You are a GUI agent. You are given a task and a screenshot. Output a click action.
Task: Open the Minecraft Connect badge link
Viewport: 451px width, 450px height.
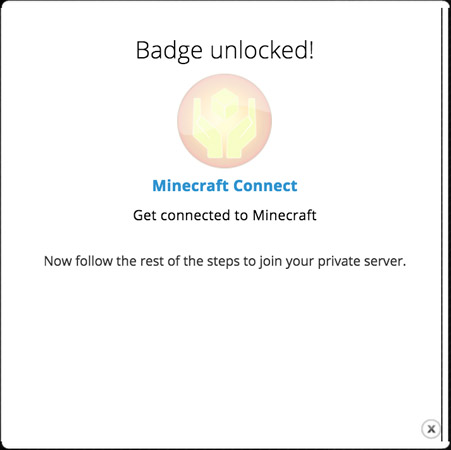225,186
